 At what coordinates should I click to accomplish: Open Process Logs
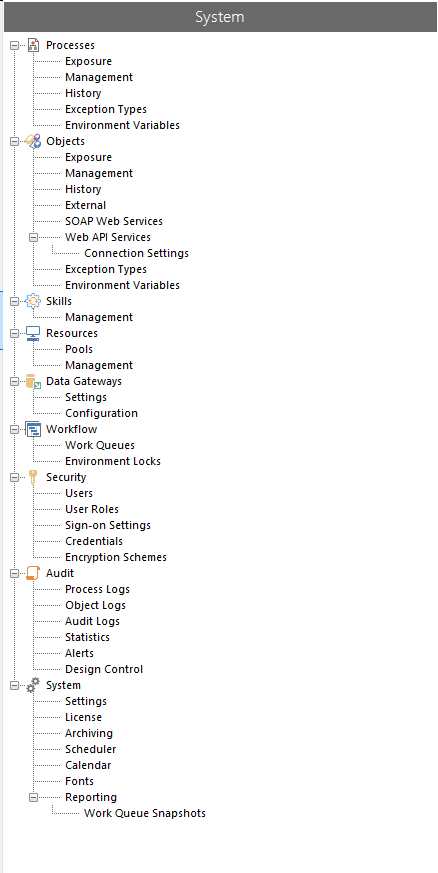click(x=97, y=589)
